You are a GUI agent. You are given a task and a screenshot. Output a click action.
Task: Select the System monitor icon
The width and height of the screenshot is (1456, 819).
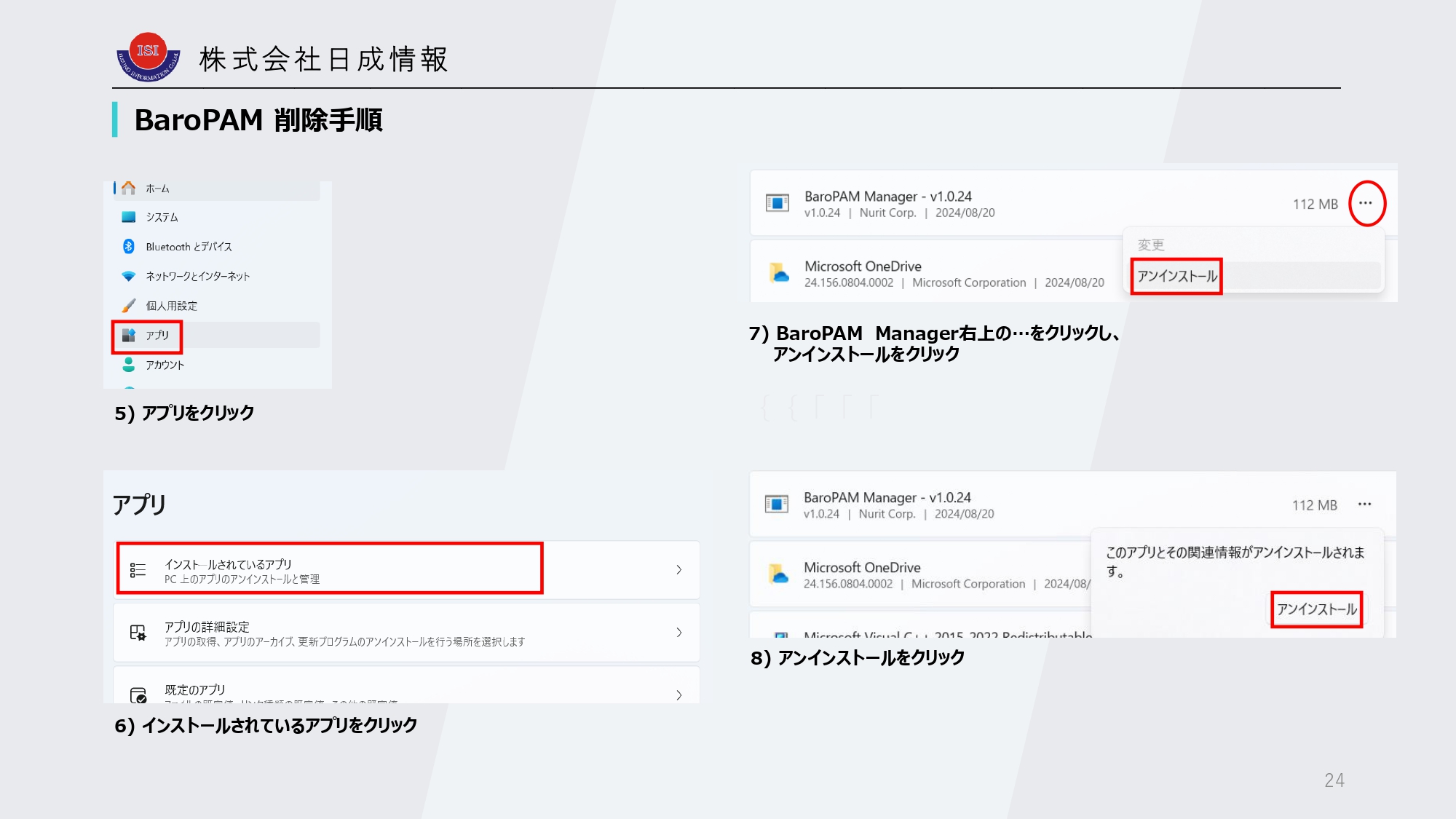click(x=129, y=217)
